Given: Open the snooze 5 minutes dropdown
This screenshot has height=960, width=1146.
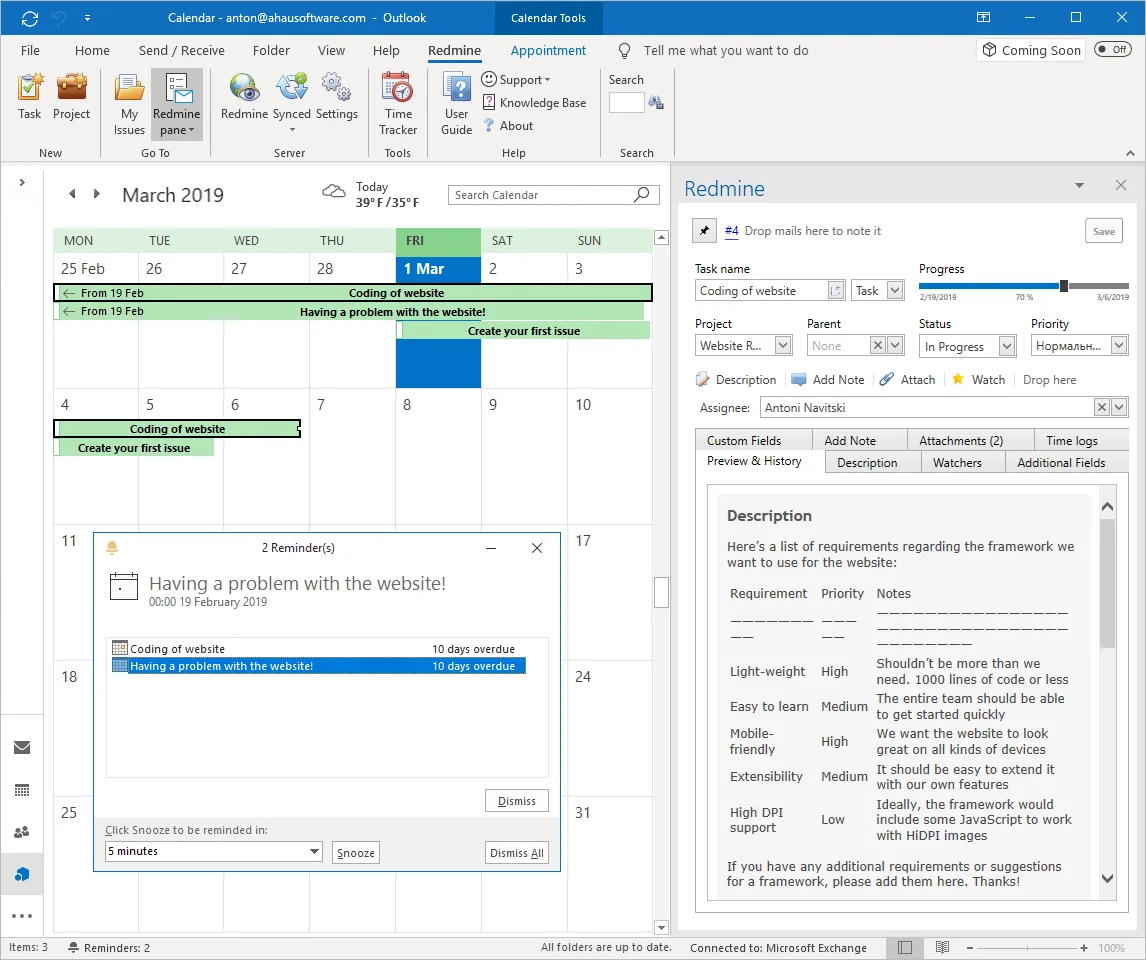Looking at the screenshot, I should click(314, 851).
